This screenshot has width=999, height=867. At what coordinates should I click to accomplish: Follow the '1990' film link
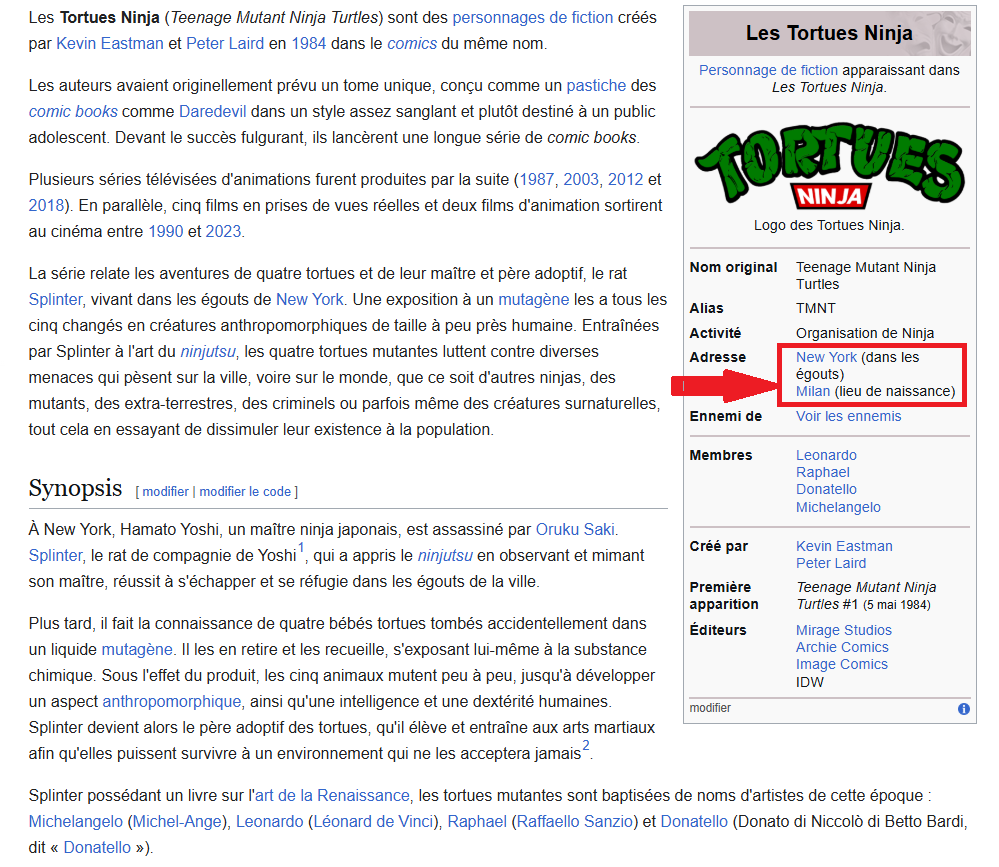[166, 231]
